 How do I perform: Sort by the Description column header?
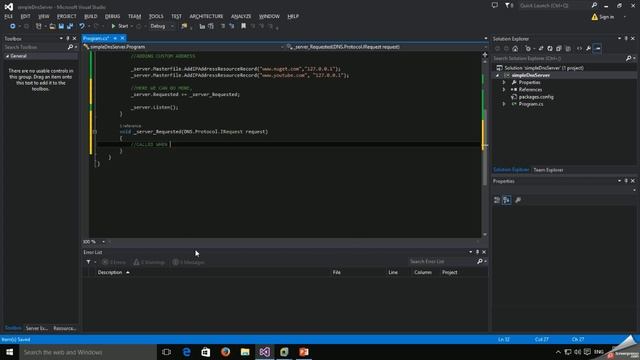click(x=110, y=272)
